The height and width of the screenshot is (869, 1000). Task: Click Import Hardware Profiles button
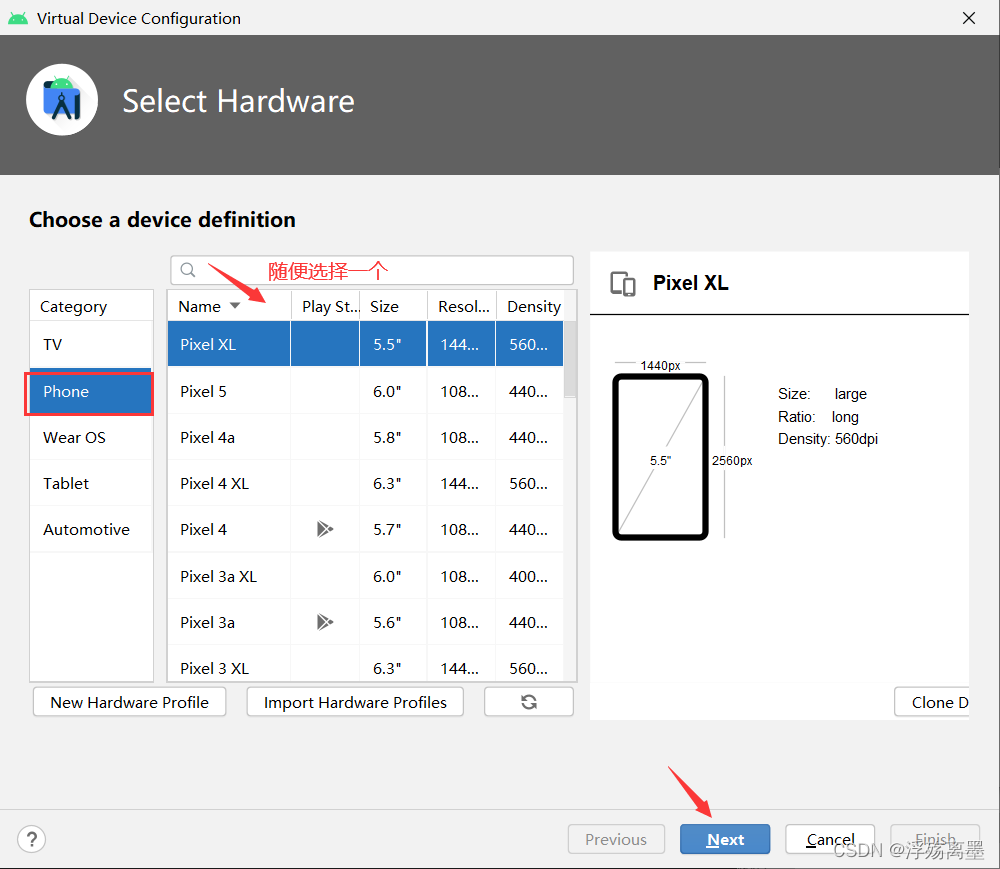pyautogui.click(x=355, y=702)
